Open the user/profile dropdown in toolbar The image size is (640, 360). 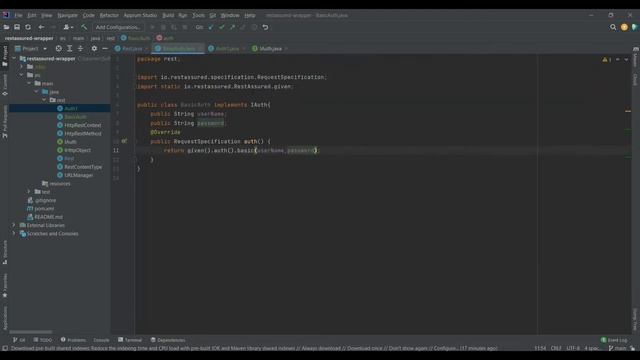pyautogui.click(x=68, y=27)
